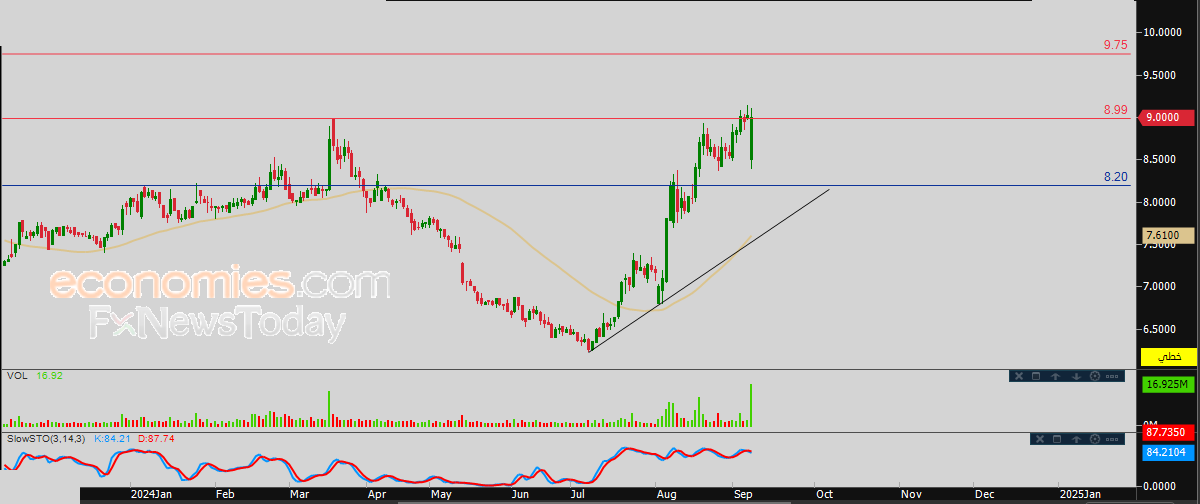Click 2024Jan on the time axis
The width and height of the screenshot is (1200, 504).
coord(151,494)
